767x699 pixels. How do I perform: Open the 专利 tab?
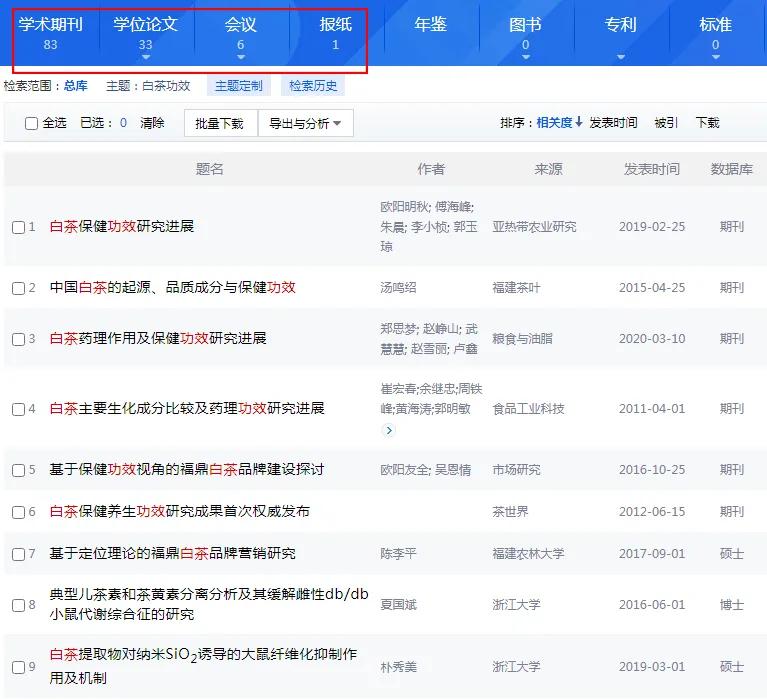click(x=620, y=24)
